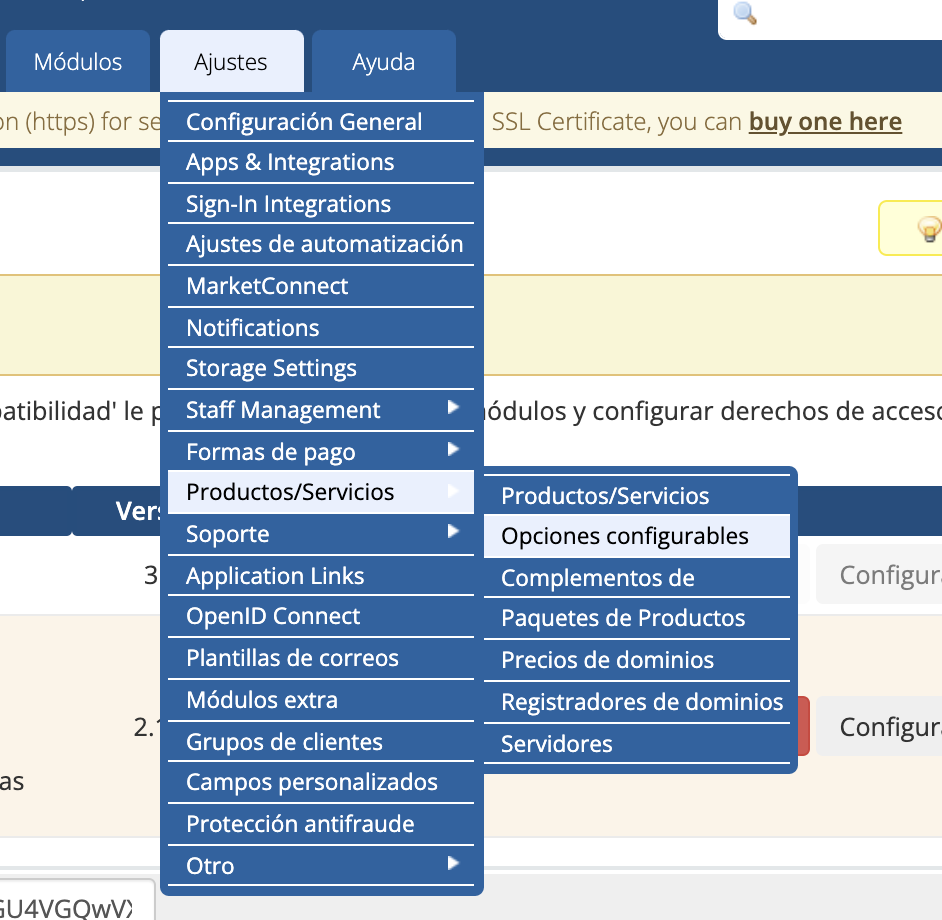Open the Ayuda tab
942x920 pixels.
click(383, 61)
